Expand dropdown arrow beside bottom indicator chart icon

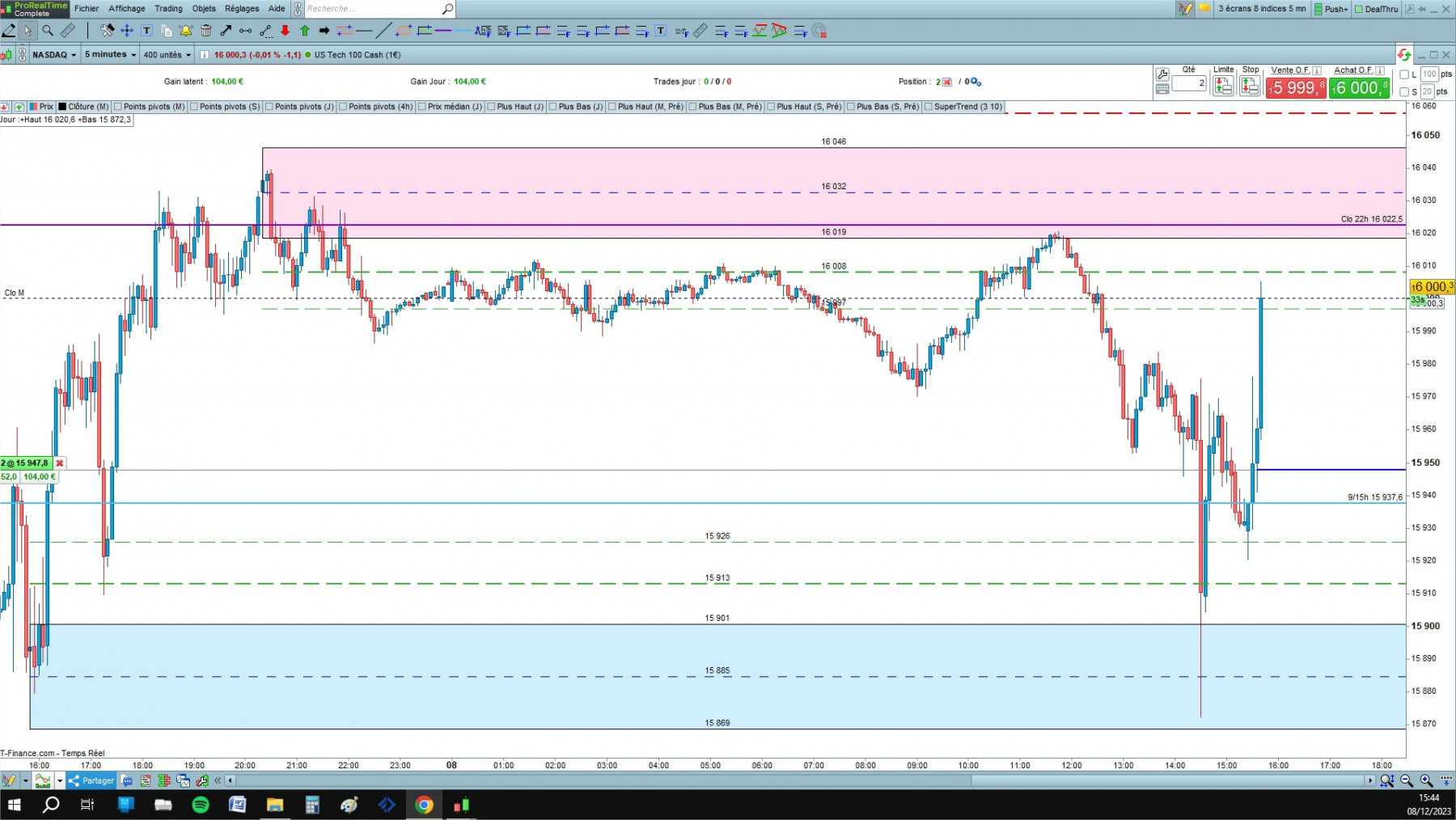pyautogui.click(x=59, y=780)
